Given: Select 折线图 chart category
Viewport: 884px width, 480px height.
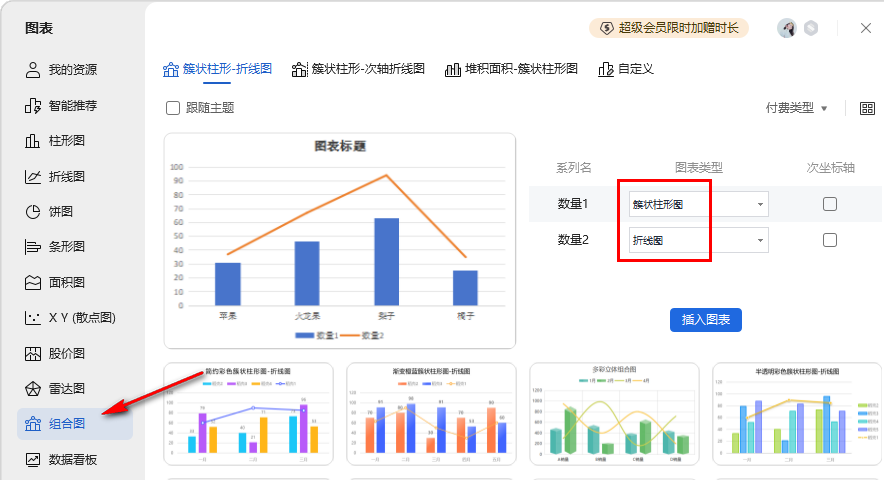Looking at the screenshot, I should (x=55, y=177).
